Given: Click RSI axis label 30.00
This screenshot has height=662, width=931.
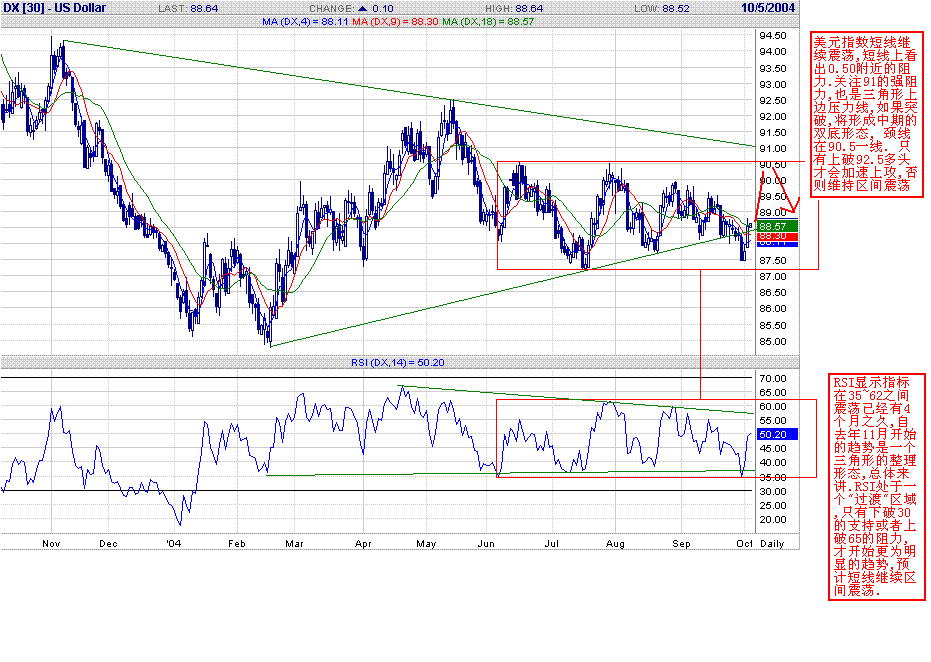Looking at the screenshot, I should (772, 491).
